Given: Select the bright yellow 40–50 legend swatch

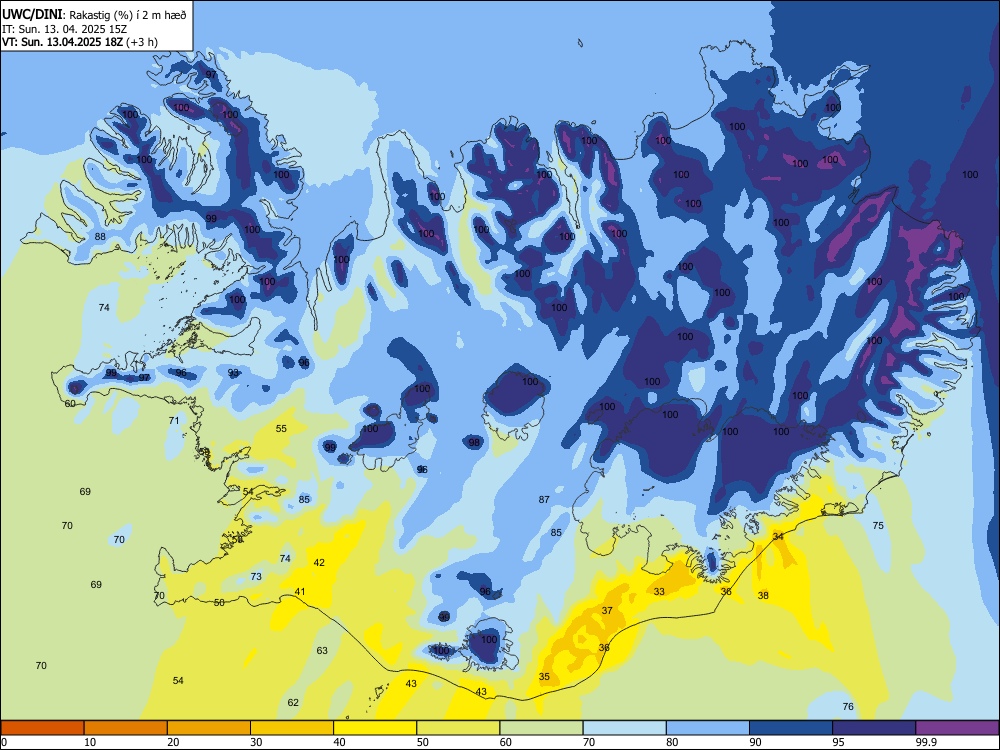Looking at the screenshot, I should coord(375,728).
